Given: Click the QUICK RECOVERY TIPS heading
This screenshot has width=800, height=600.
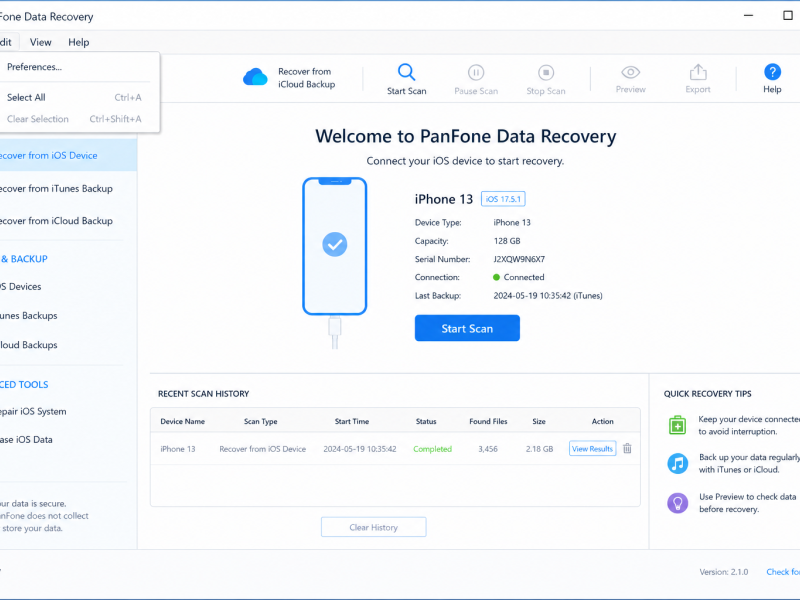Looking at the screenshot, I should [x=707, y=394].
